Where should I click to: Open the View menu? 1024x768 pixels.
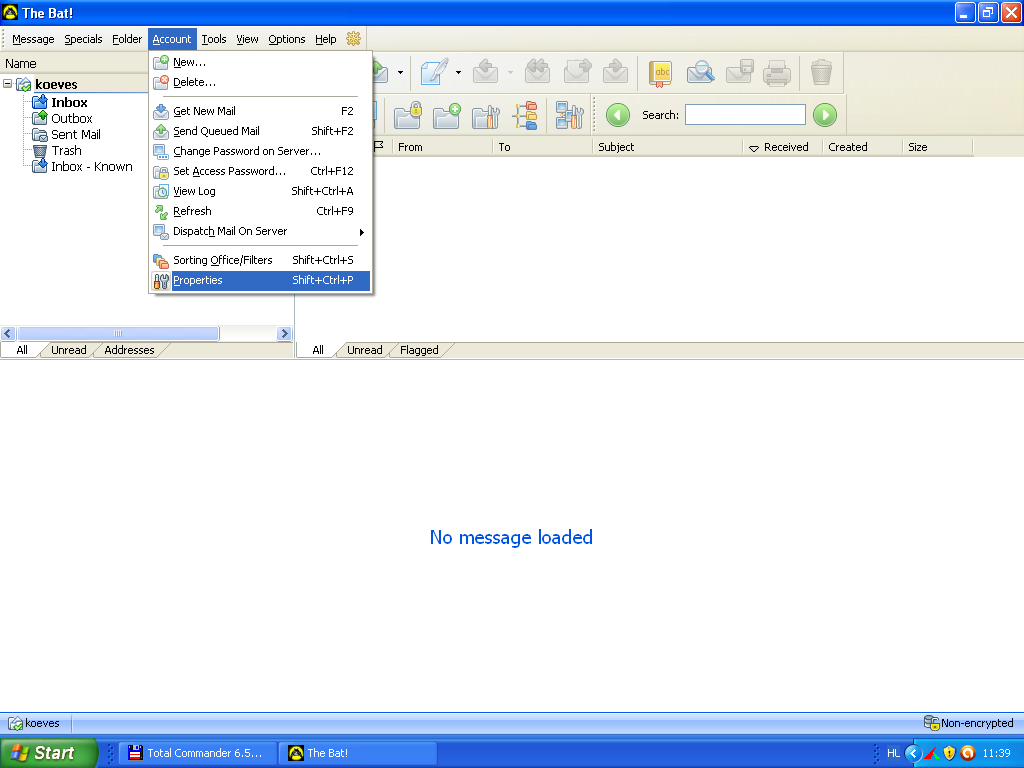pyautogui.click(x=247, y=39)
